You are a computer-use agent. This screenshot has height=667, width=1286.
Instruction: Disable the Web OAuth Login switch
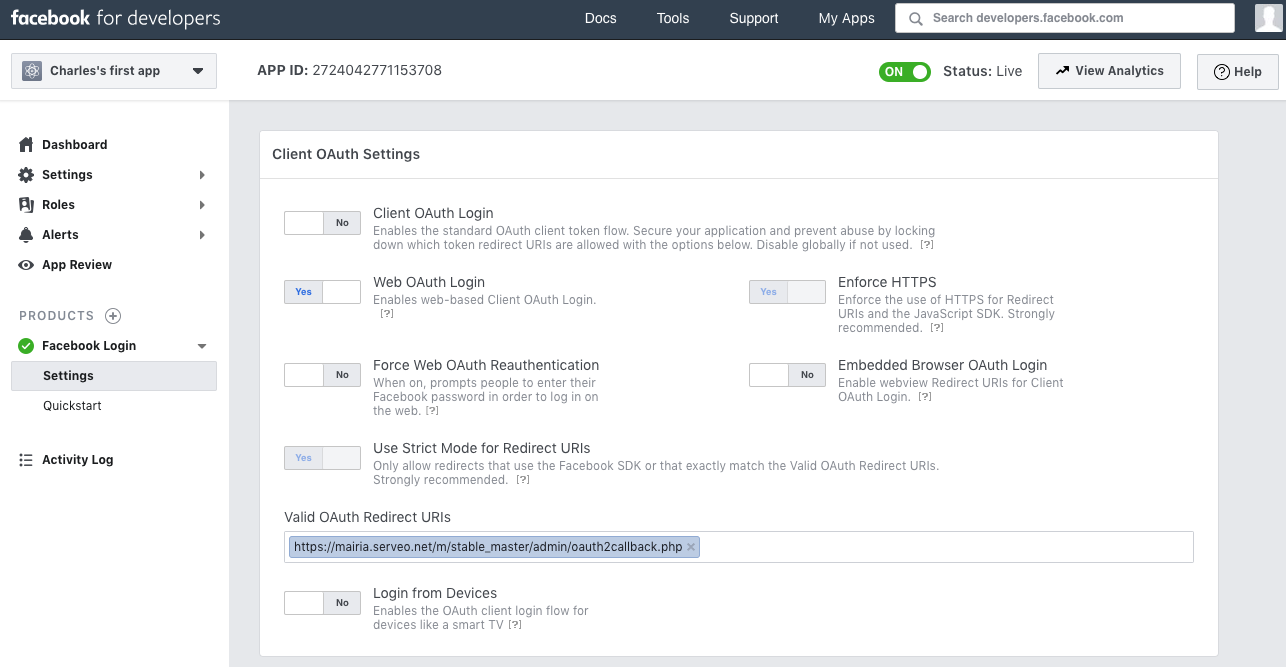pos(322,292)
